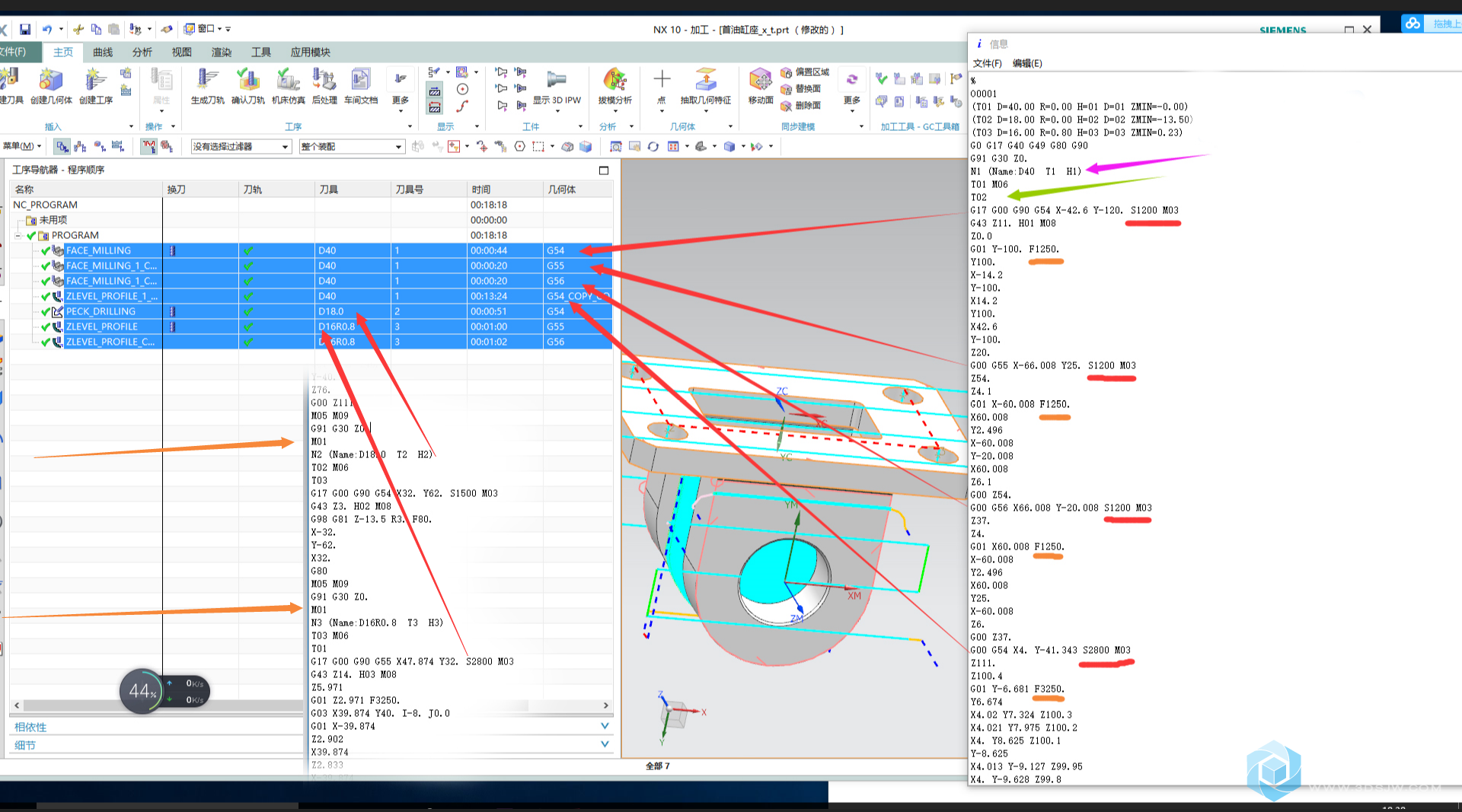Image resolution: width=1462 pixels, height=812 pixels.
Task: Click Verify Tool Path (确认刀轨) icon
Action: pos(248,86)
